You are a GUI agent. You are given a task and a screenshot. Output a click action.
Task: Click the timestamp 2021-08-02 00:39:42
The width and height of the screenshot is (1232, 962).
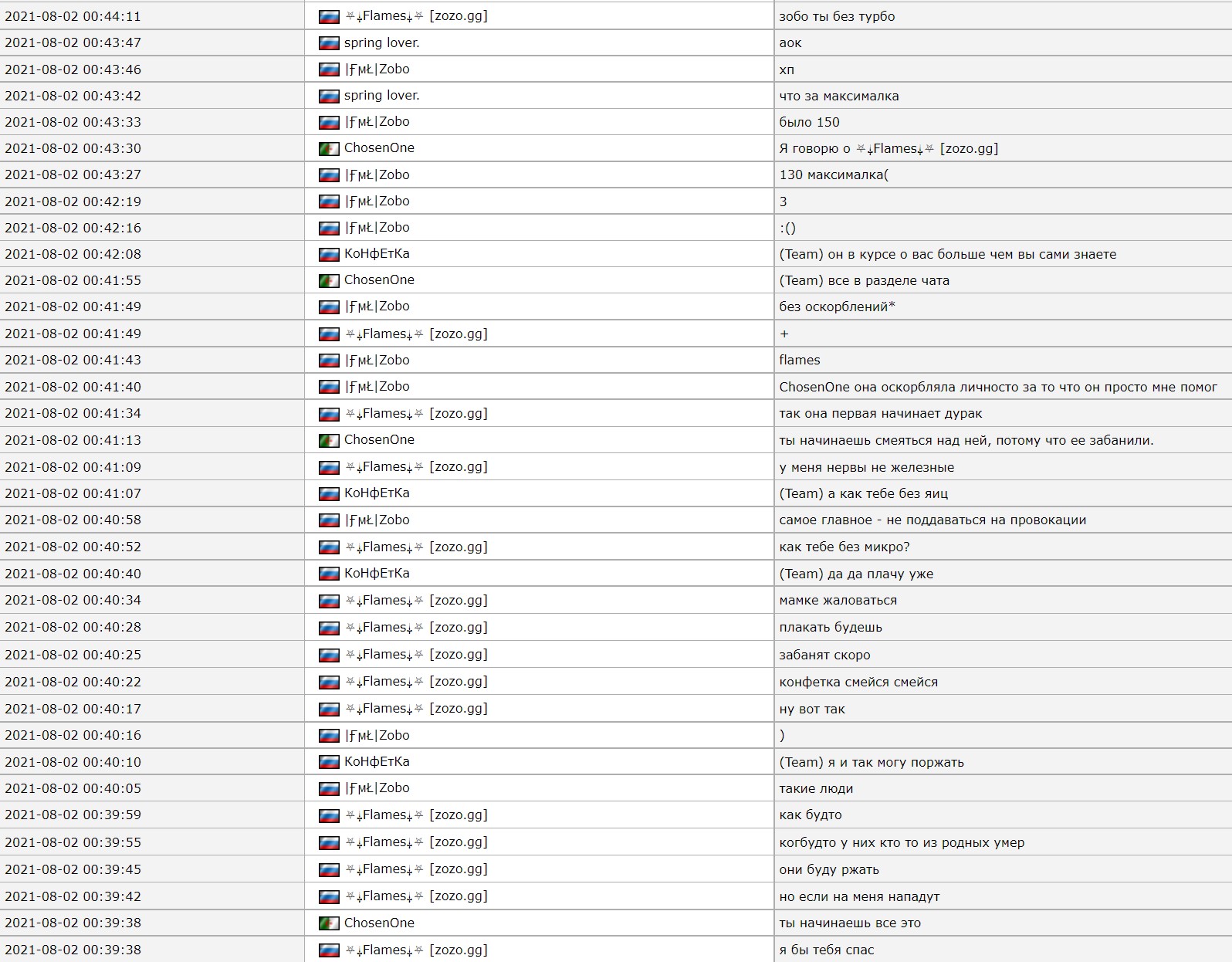click(x=73, y=896)
